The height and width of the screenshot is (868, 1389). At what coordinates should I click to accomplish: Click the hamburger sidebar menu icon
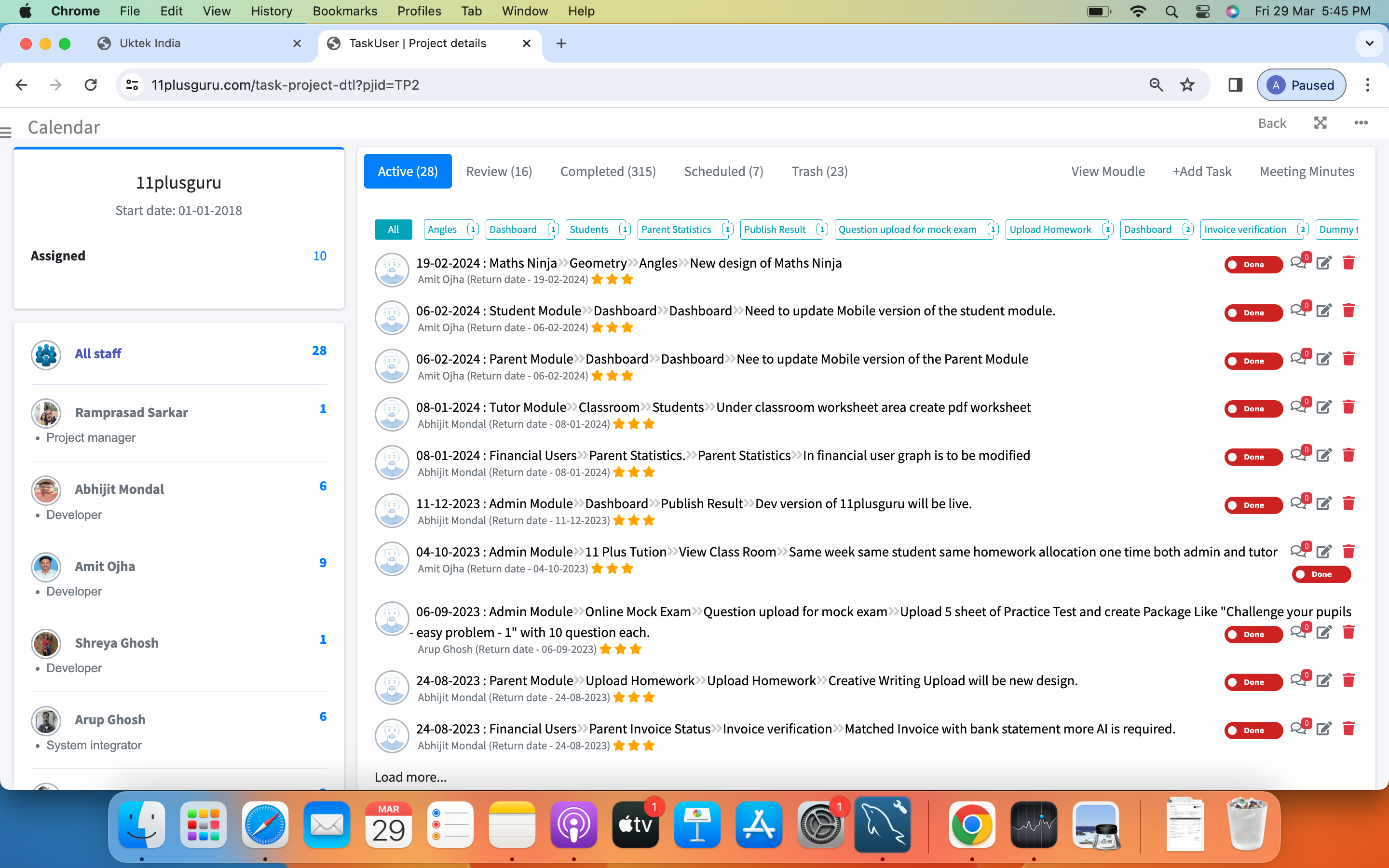point(6,133)
